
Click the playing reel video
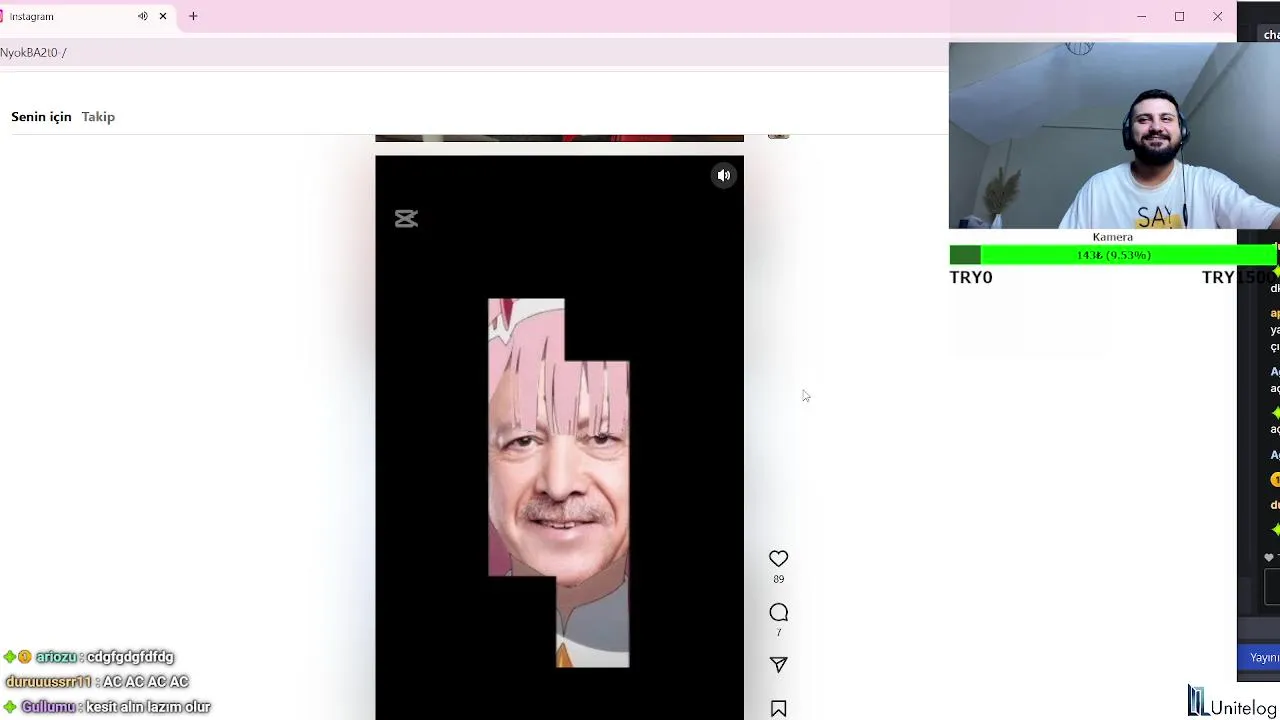coord(559,438)
